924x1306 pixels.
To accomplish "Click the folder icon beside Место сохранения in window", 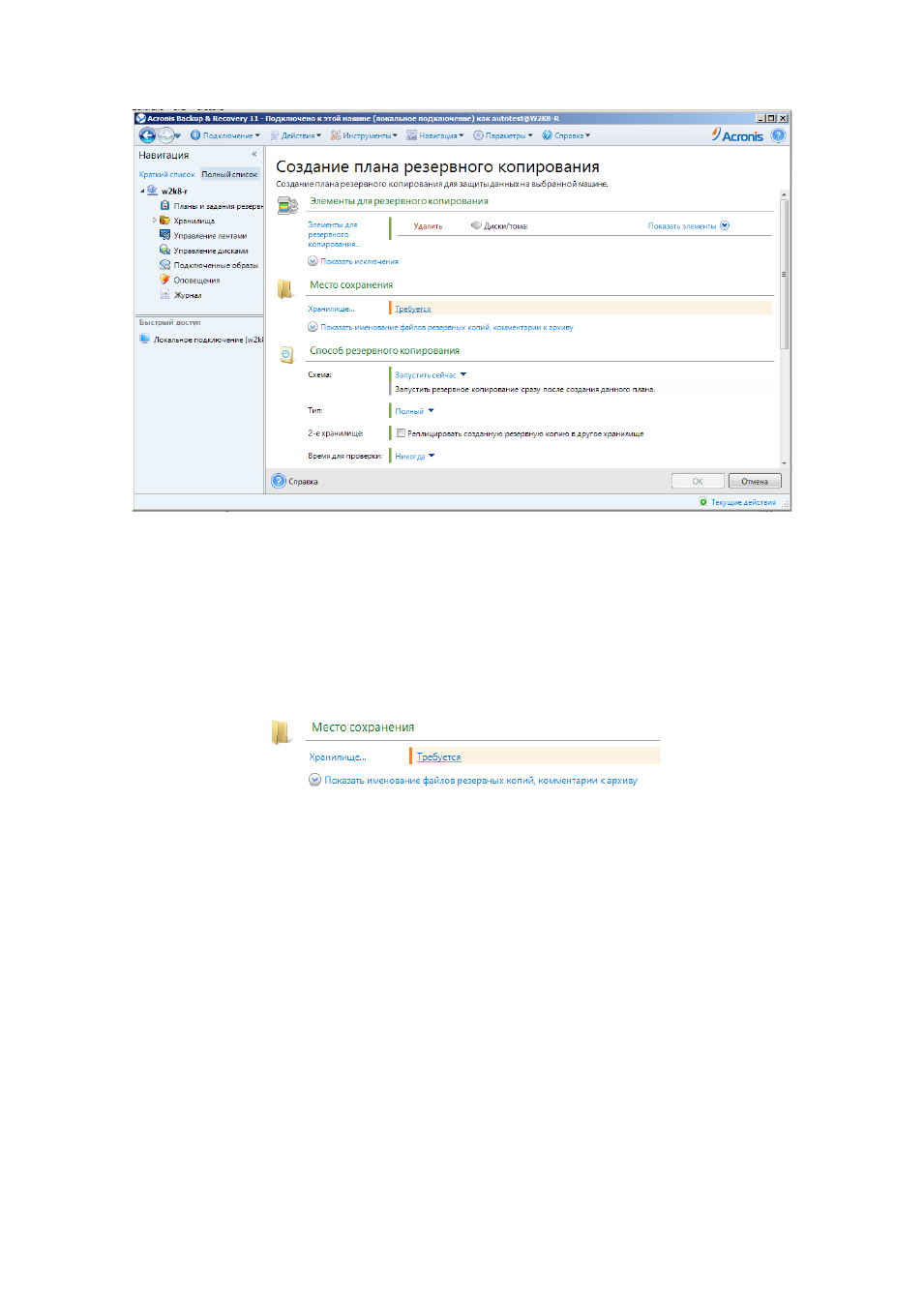I will (285, 288).
